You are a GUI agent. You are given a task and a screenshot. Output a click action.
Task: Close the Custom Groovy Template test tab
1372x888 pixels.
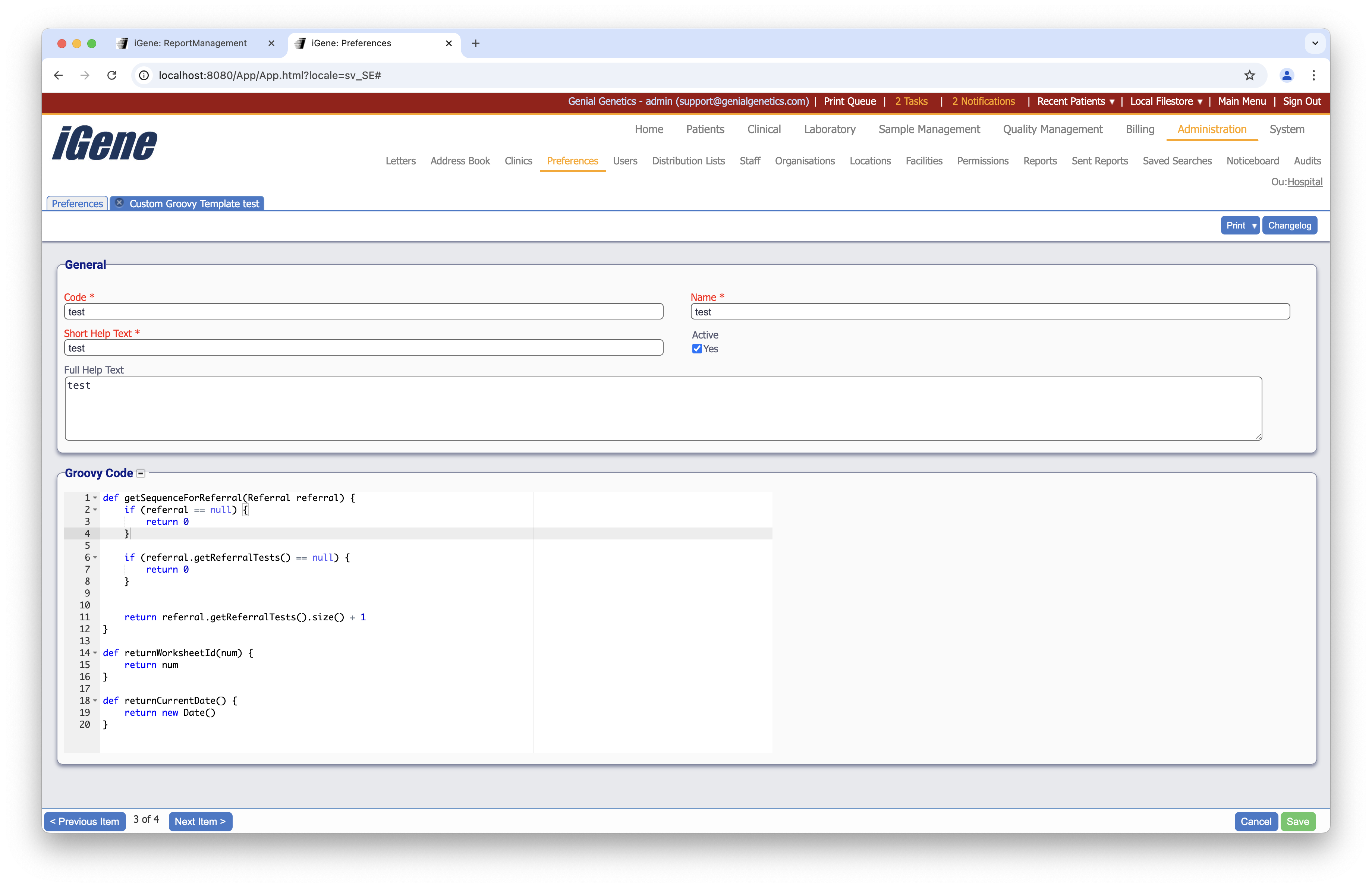pyautogui.click(x=119, y=203)
